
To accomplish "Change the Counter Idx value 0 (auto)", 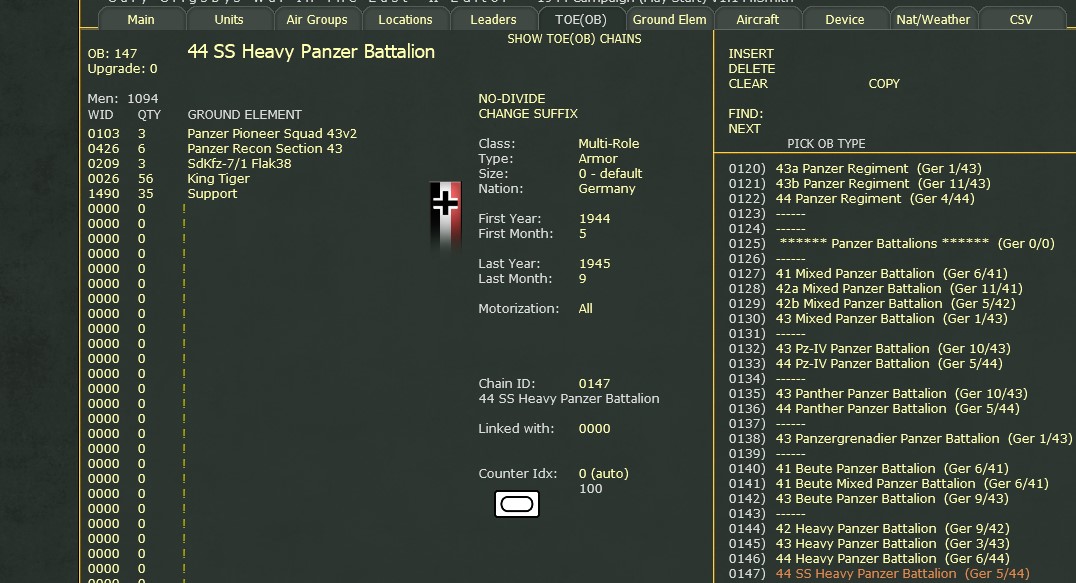I will (603, 474).
